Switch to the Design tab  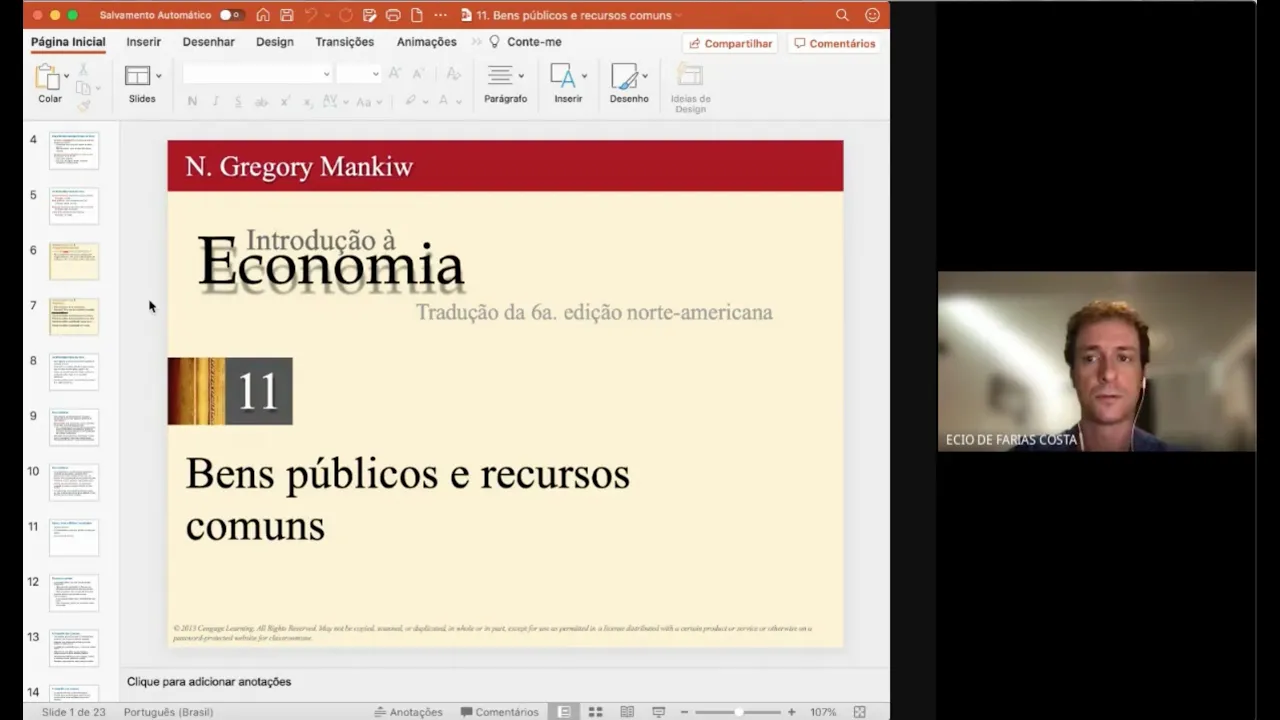(x=275, y=42)
